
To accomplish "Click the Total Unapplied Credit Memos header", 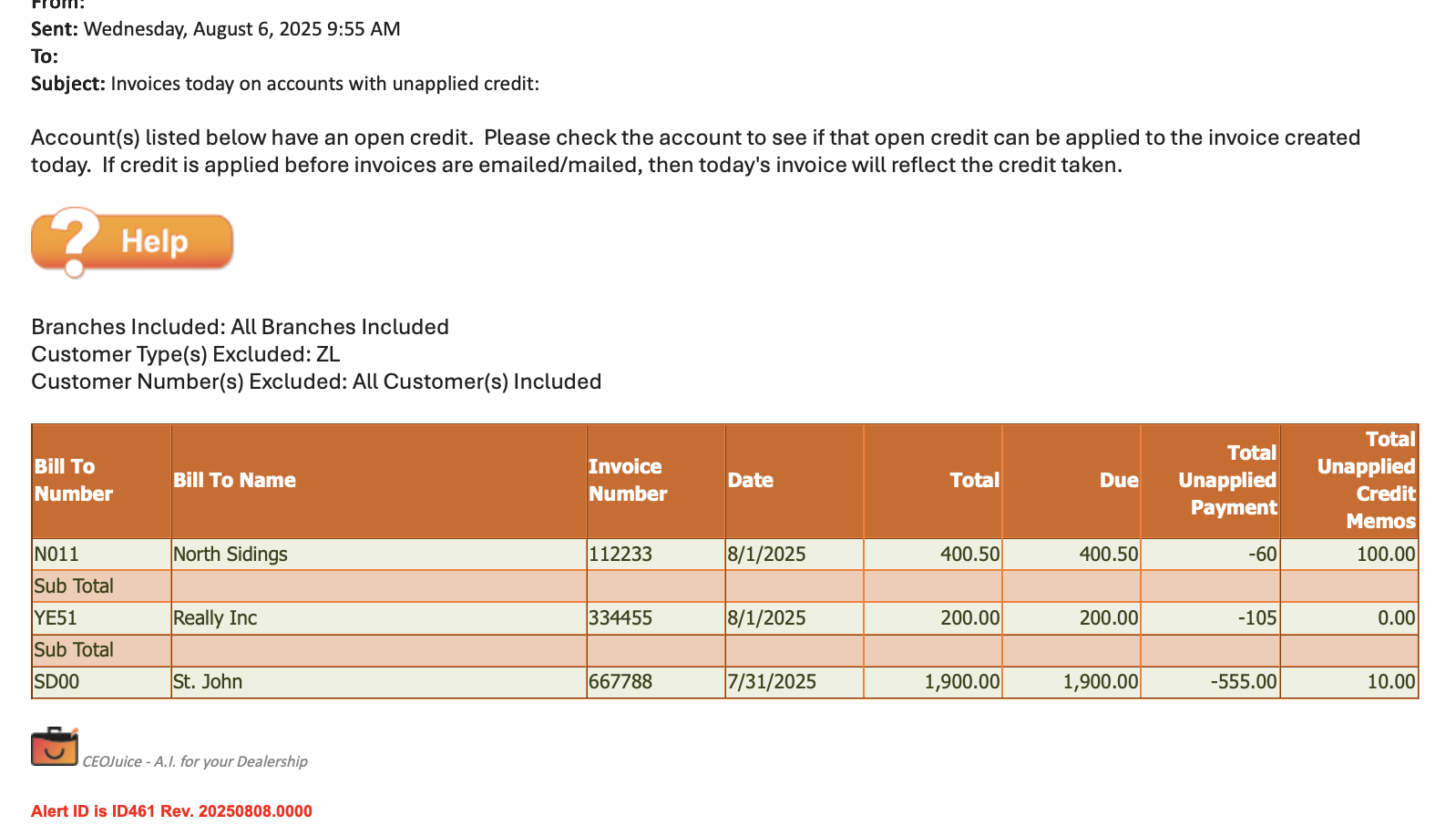I will tap(1349, 481).
